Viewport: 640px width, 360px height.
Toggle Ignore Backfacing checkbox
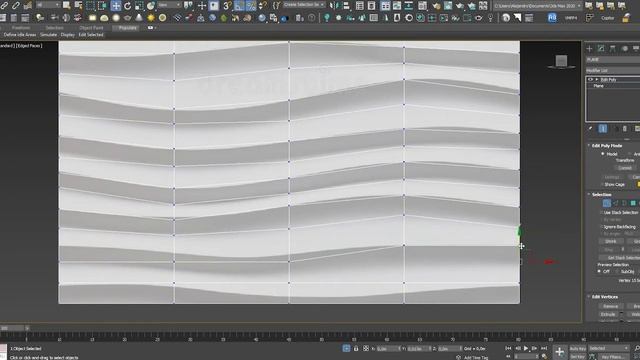click(602, 227)
